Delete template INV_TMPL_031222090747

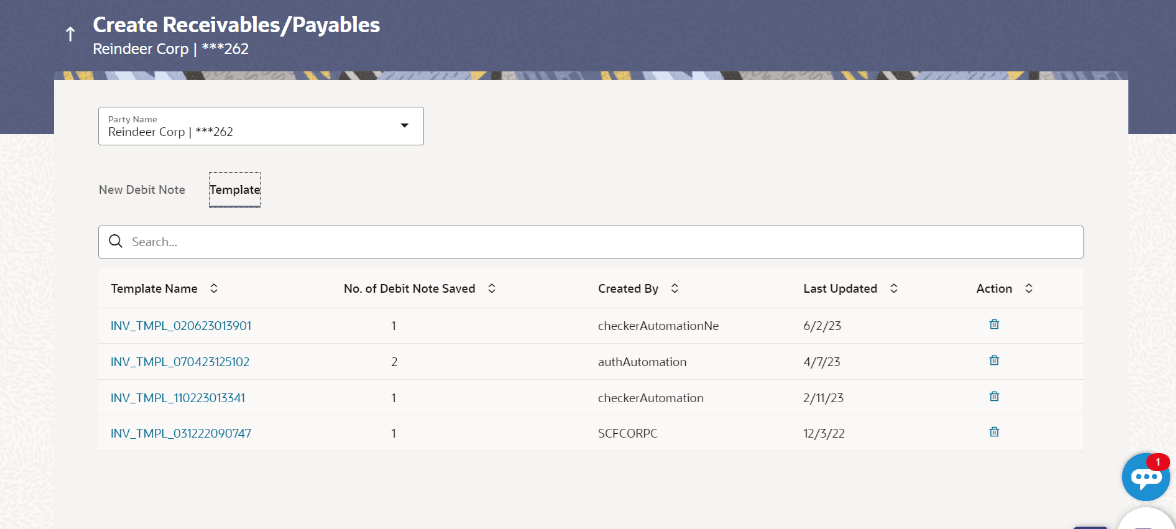994,431
